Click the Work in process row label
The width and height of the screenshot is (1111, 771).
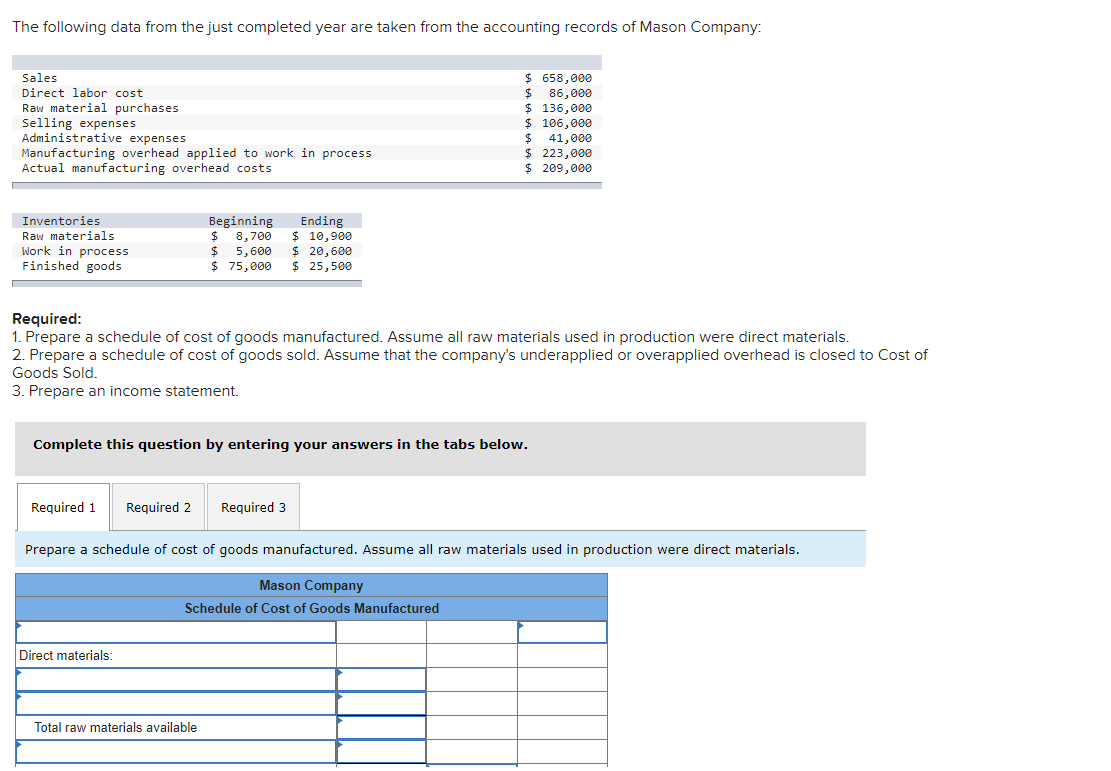[75, 251]
